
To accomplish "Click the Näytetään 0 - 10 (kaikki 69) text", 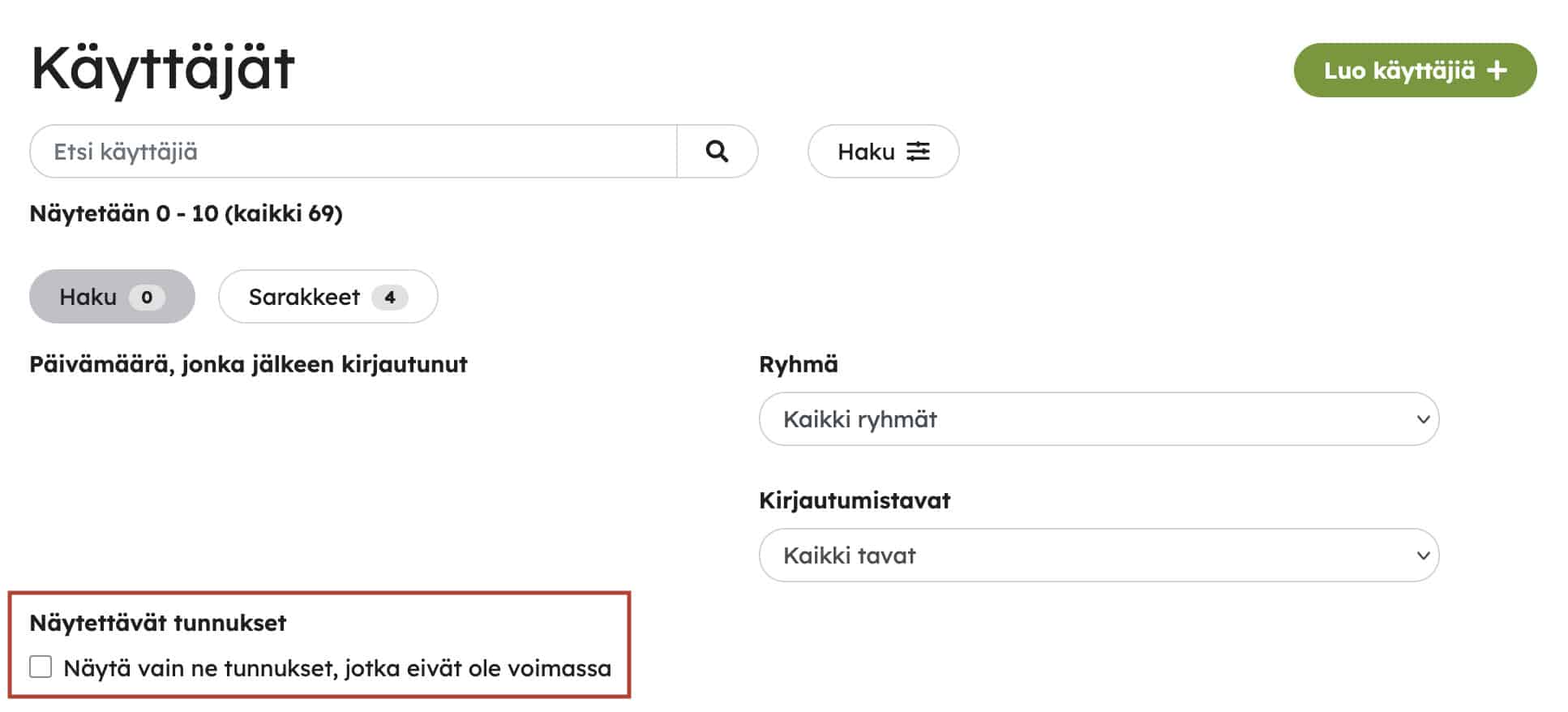I will [186, 213].
